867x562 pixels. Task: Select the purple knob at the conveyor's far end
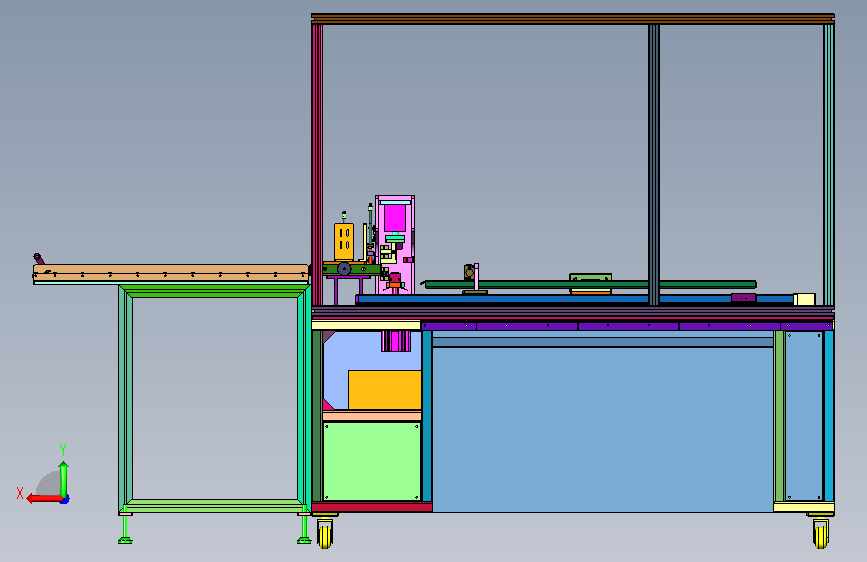pos(38,258)
